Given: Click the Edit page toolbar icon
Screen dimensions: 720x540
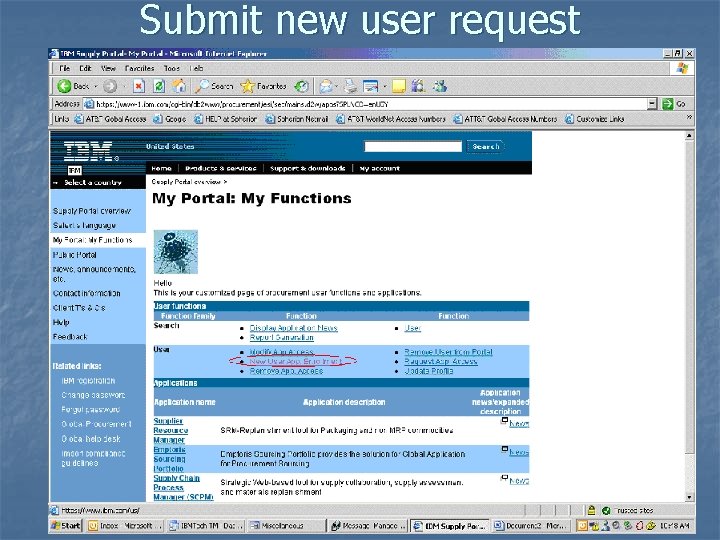Looking at the screenshot, I should pos(371,86).
